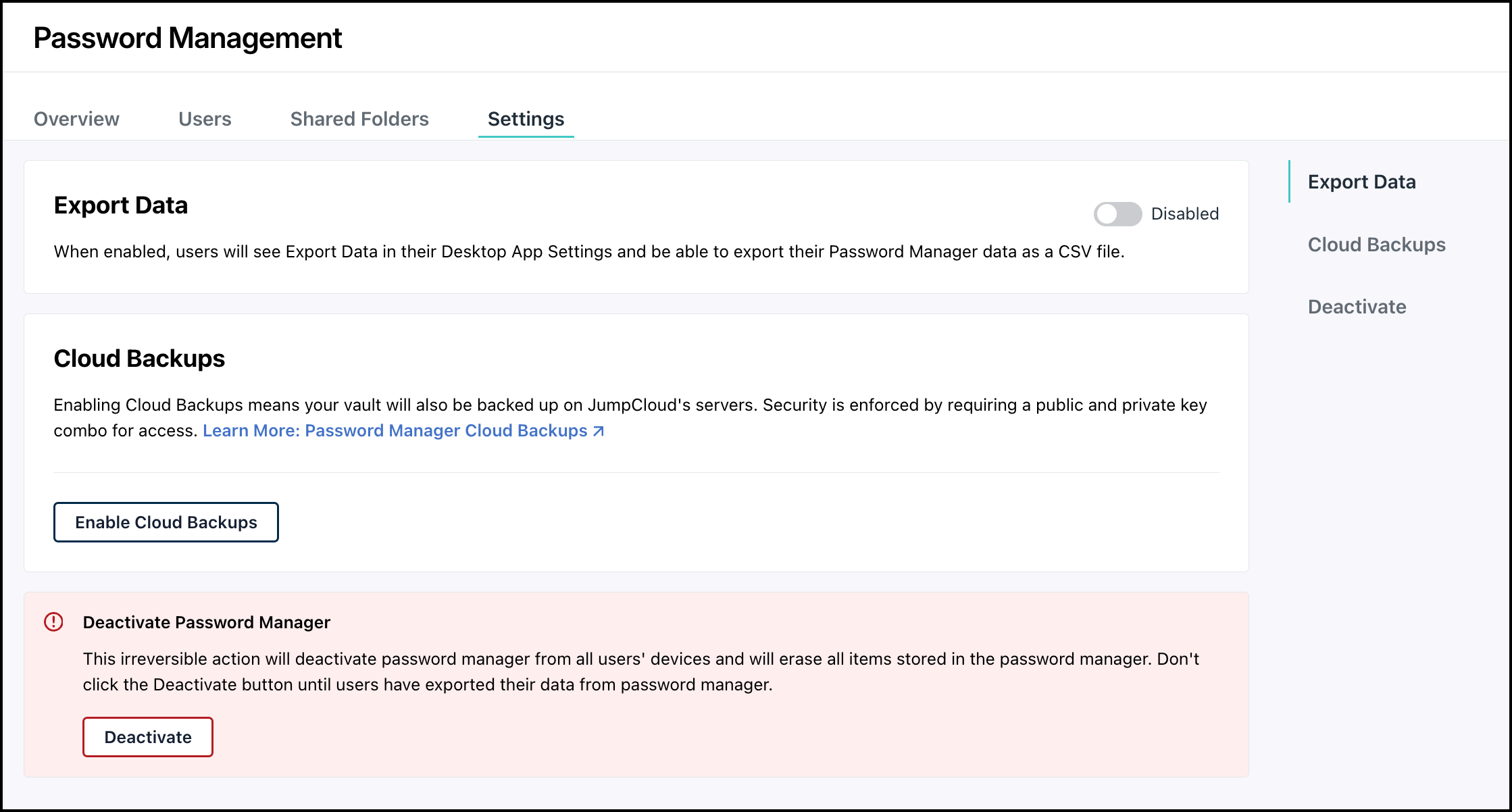Toggle the Disabled switch in Export Data section
Screen dimensions: 1512x812
point(1115,213)
